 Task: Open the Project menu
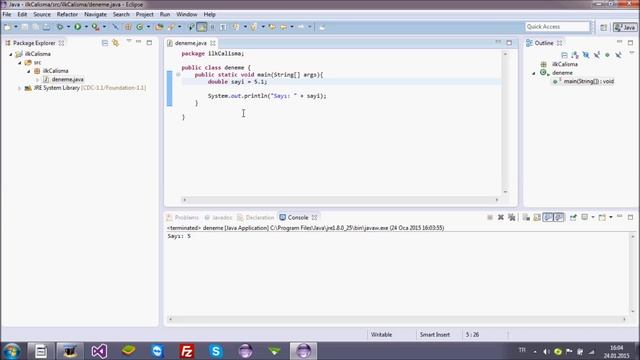(x=144, y=14)
